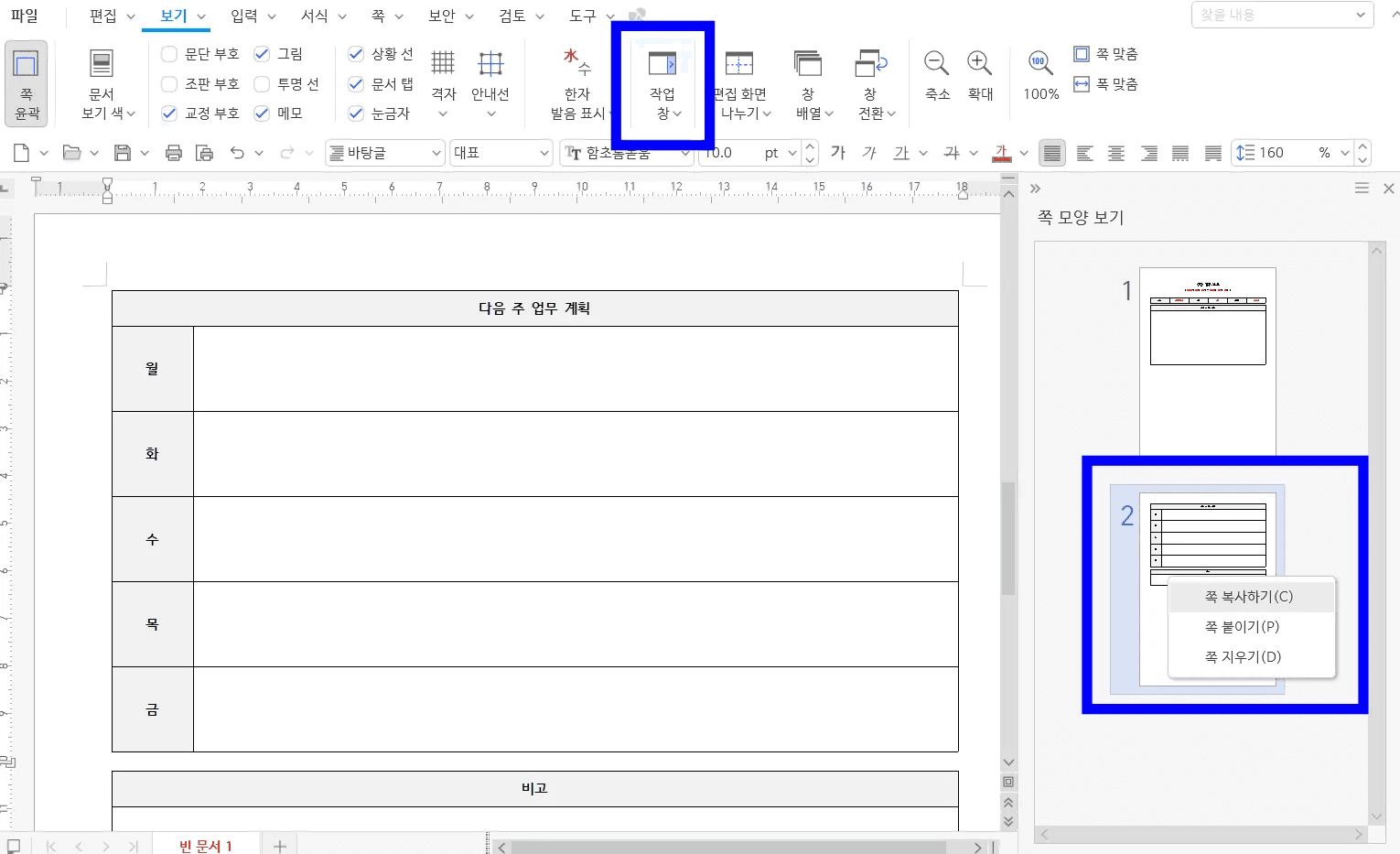Click the print icon in toolbar
Viewport: 1400px width, 854px height.
pos(174,153)
